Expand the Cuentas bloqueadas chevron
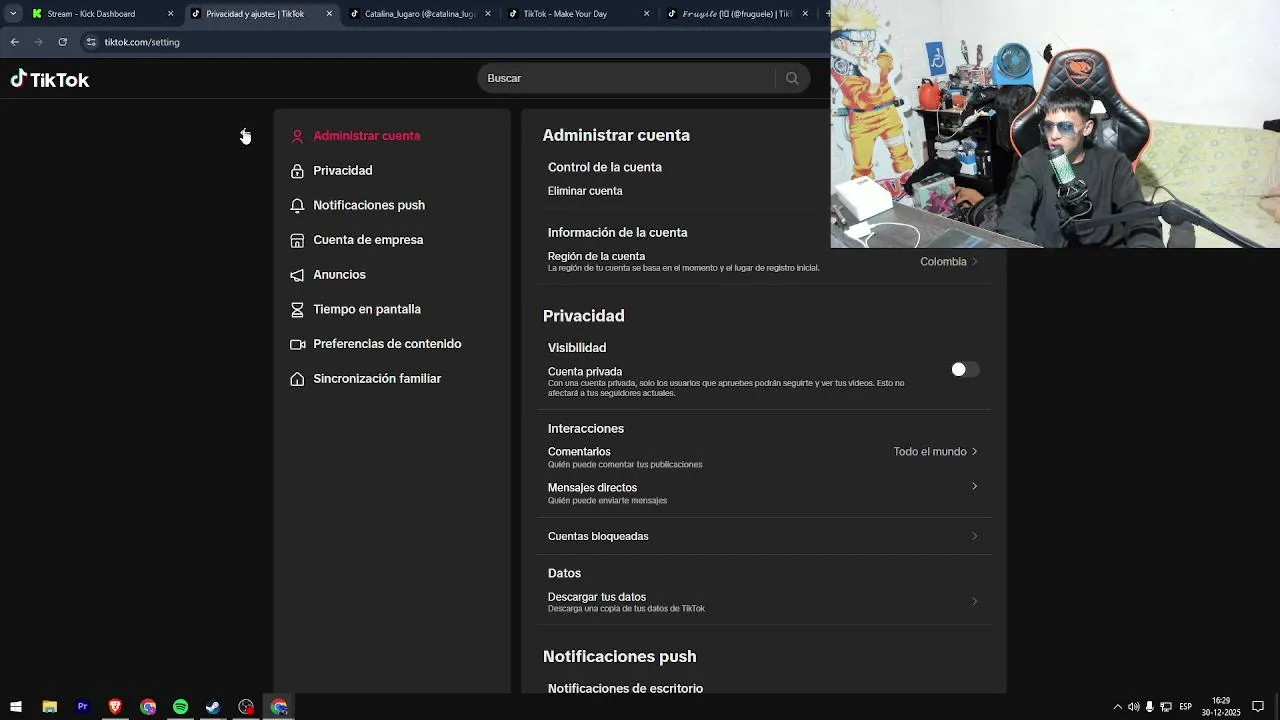The image size is (1280, 720). pyautogui.click(x=975, y=537)
